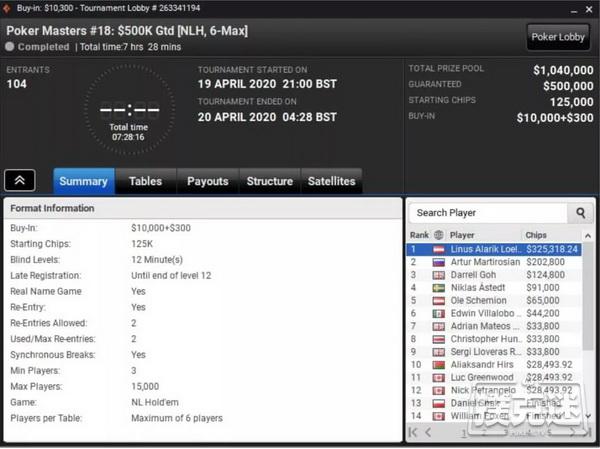Click scrollbar down arrow in player list
Viewport: 600px width, 449px height.
[x=589, y=416]
